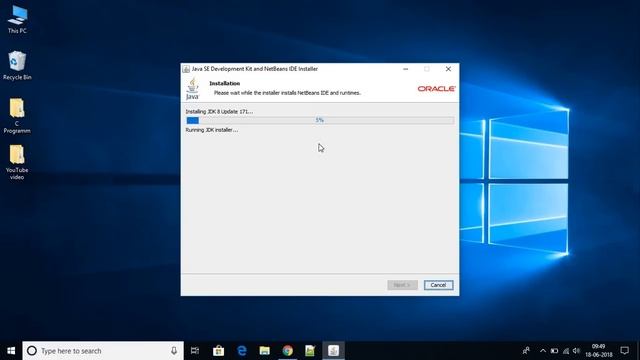
Task: Click the installer title bar Java icon
Action: 186,69
